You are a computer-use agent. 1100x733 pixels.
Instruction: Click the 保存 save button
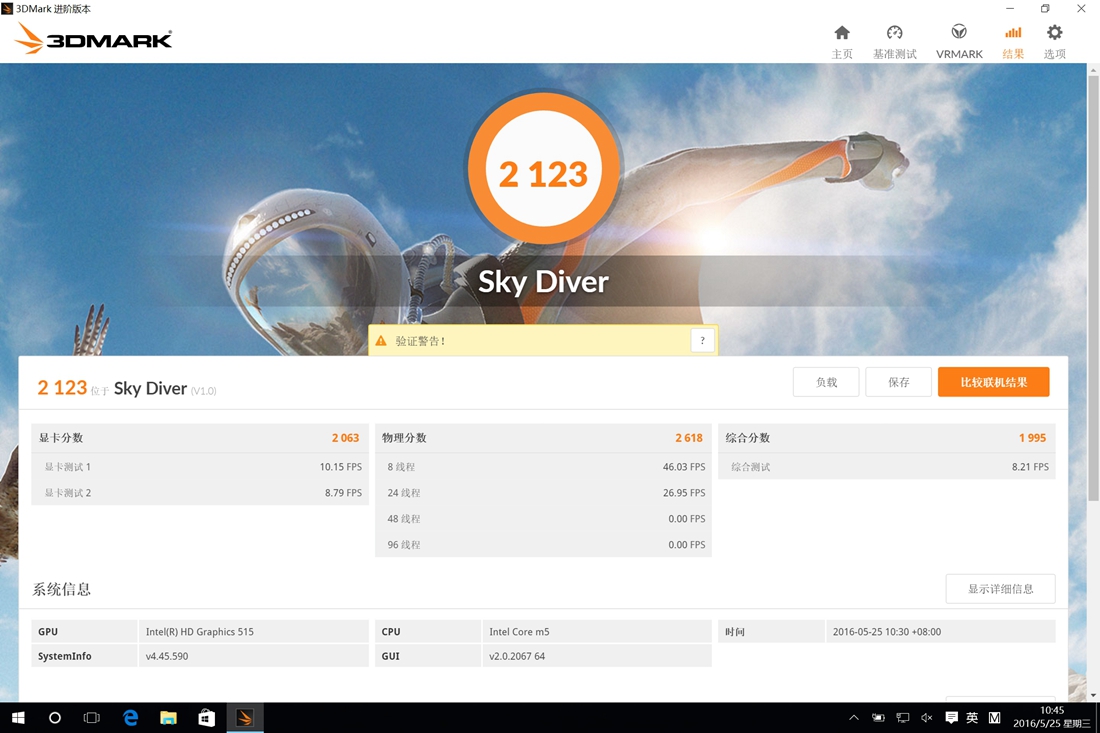pos(898,382)
